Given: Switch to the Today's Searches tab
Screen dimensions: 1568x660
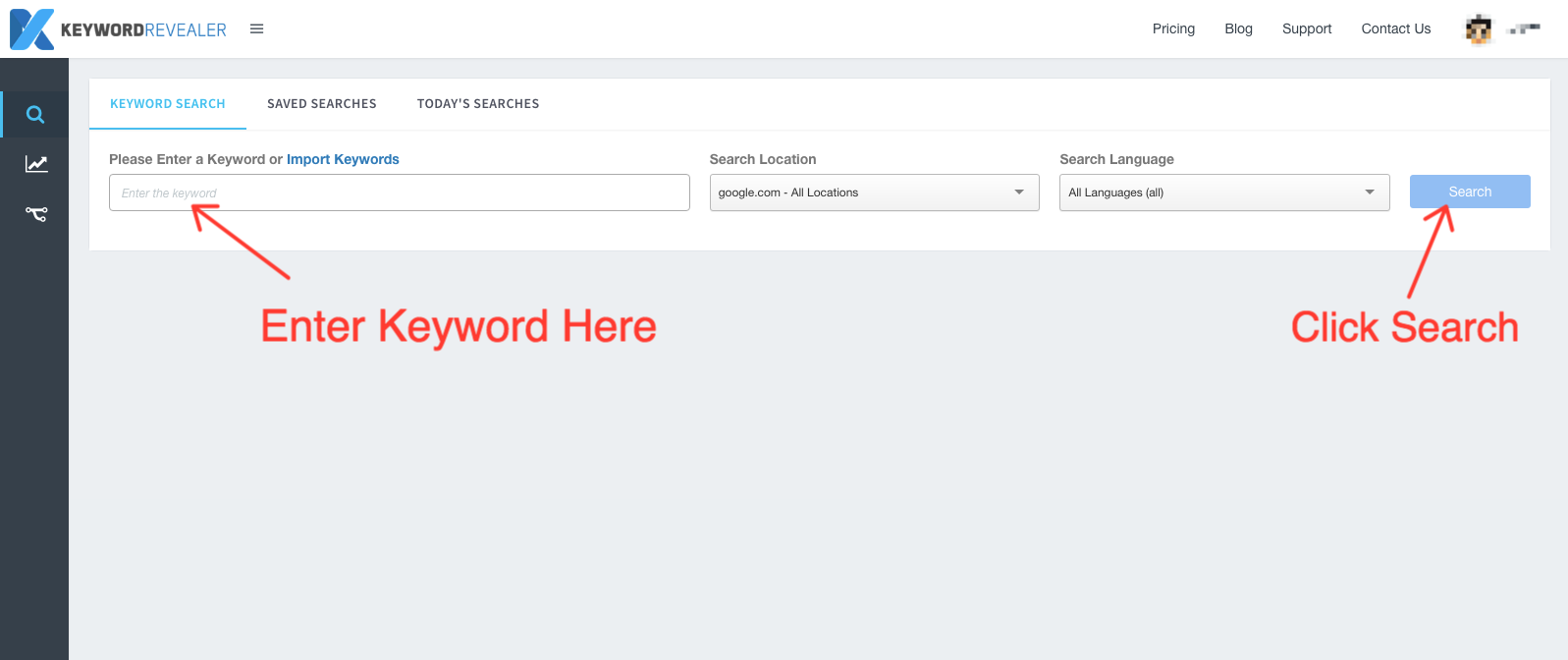Looking at the screenshot, I should (478, 104).
